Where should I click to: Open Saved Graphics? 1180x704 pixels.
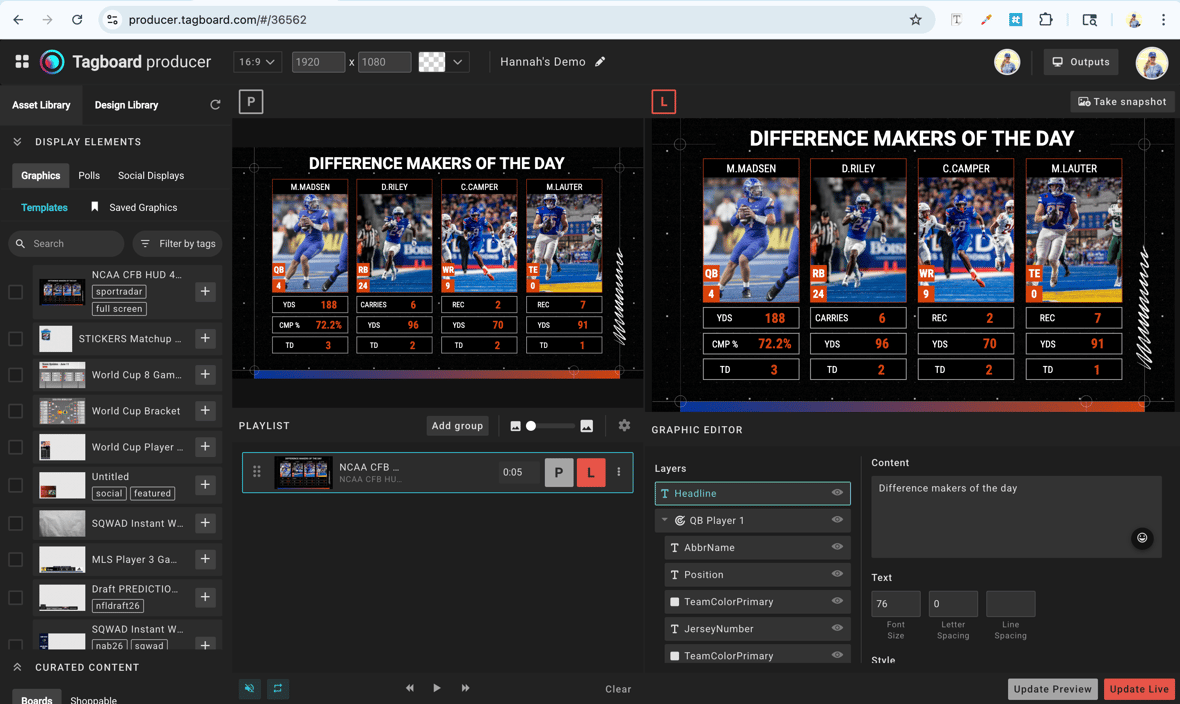point(135,207)
